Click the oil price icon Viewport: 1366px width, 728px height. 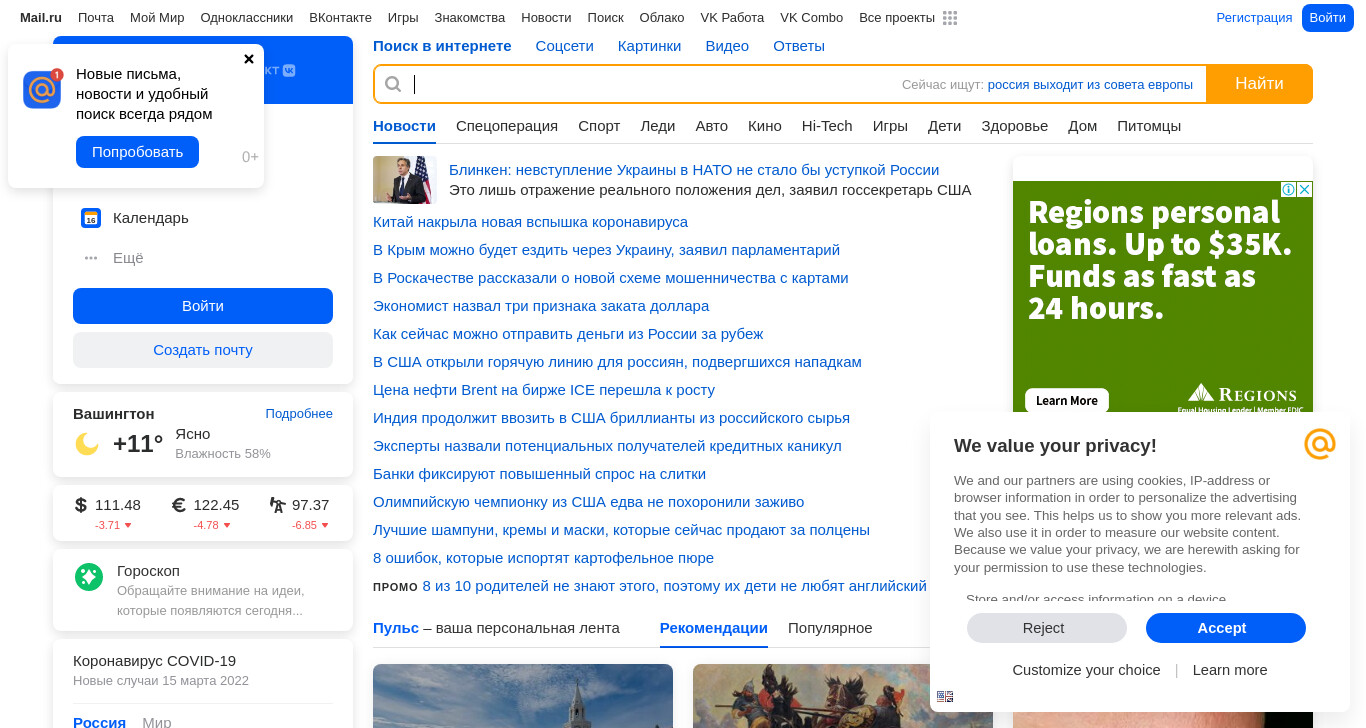[278, 505]
